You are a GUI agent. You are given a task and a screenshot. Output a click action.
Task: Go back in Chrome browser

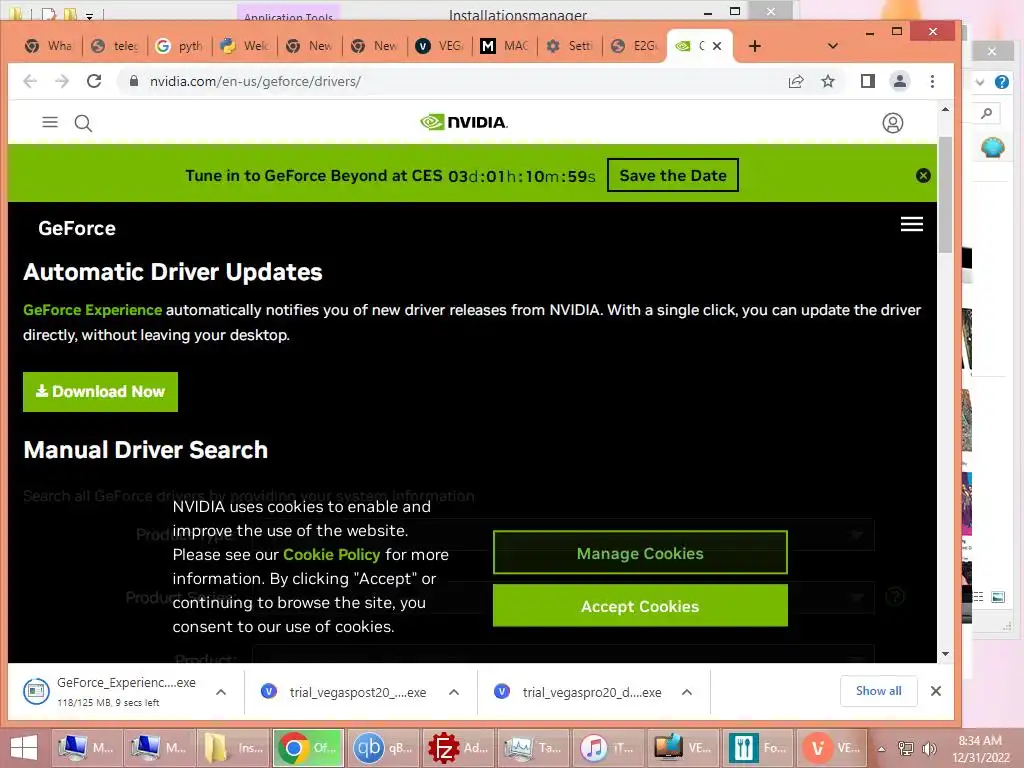pyautogui.click(x=30, y=81)
